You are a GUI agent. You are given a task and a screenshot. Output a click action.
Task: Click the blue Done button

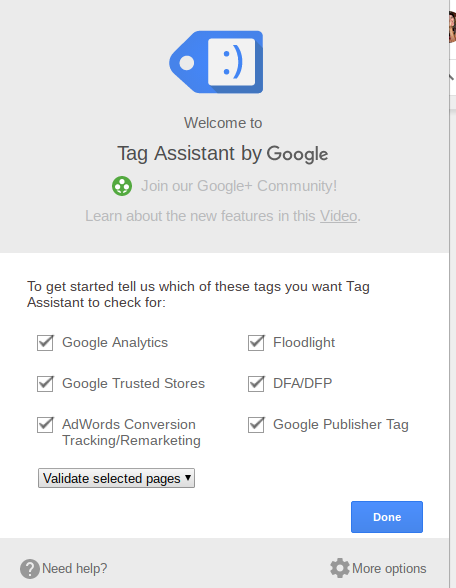(387, 517)
